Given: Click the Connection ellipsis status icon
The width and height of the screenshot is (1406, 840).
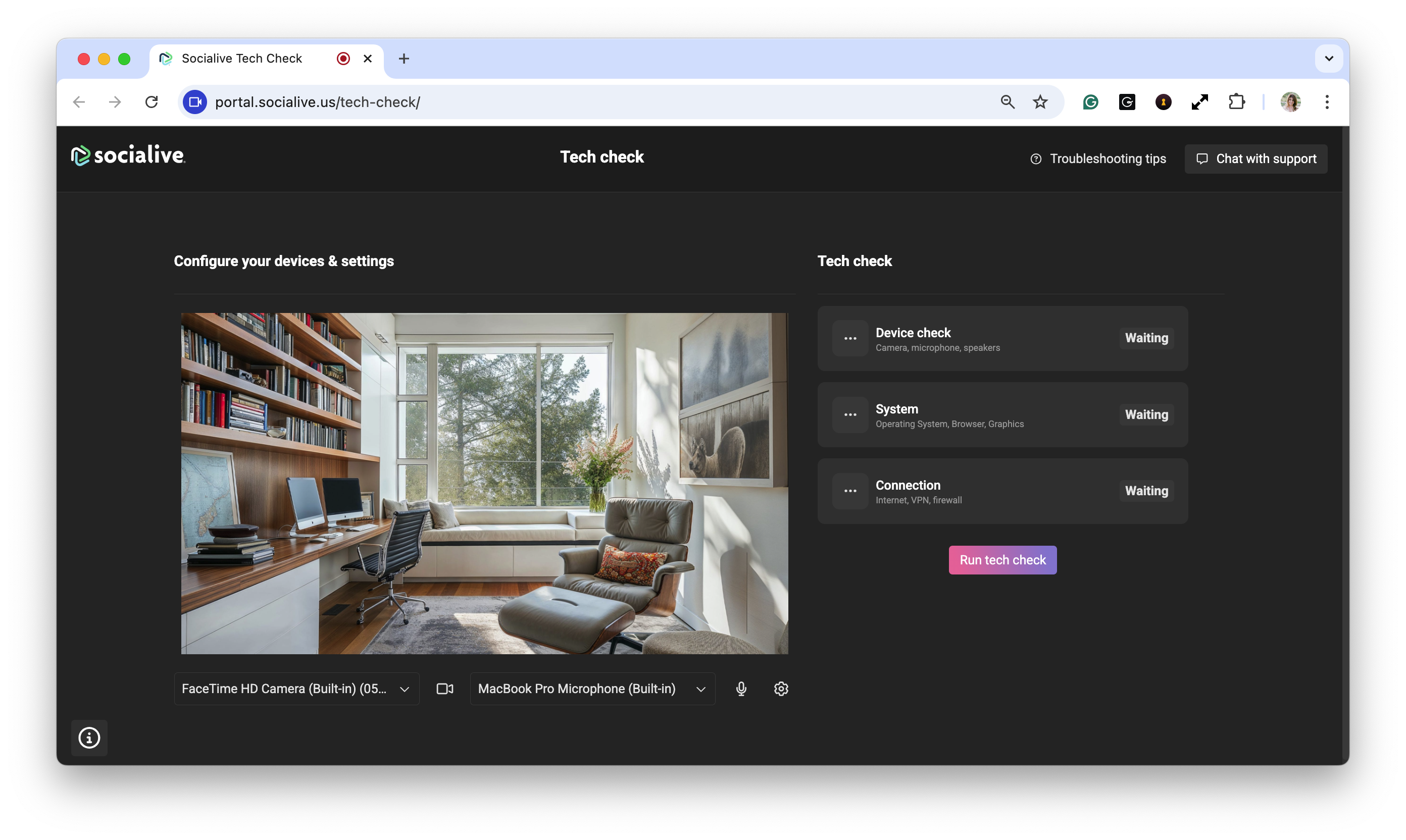Looking at the screenshot, I should click(x=850, y=491).
